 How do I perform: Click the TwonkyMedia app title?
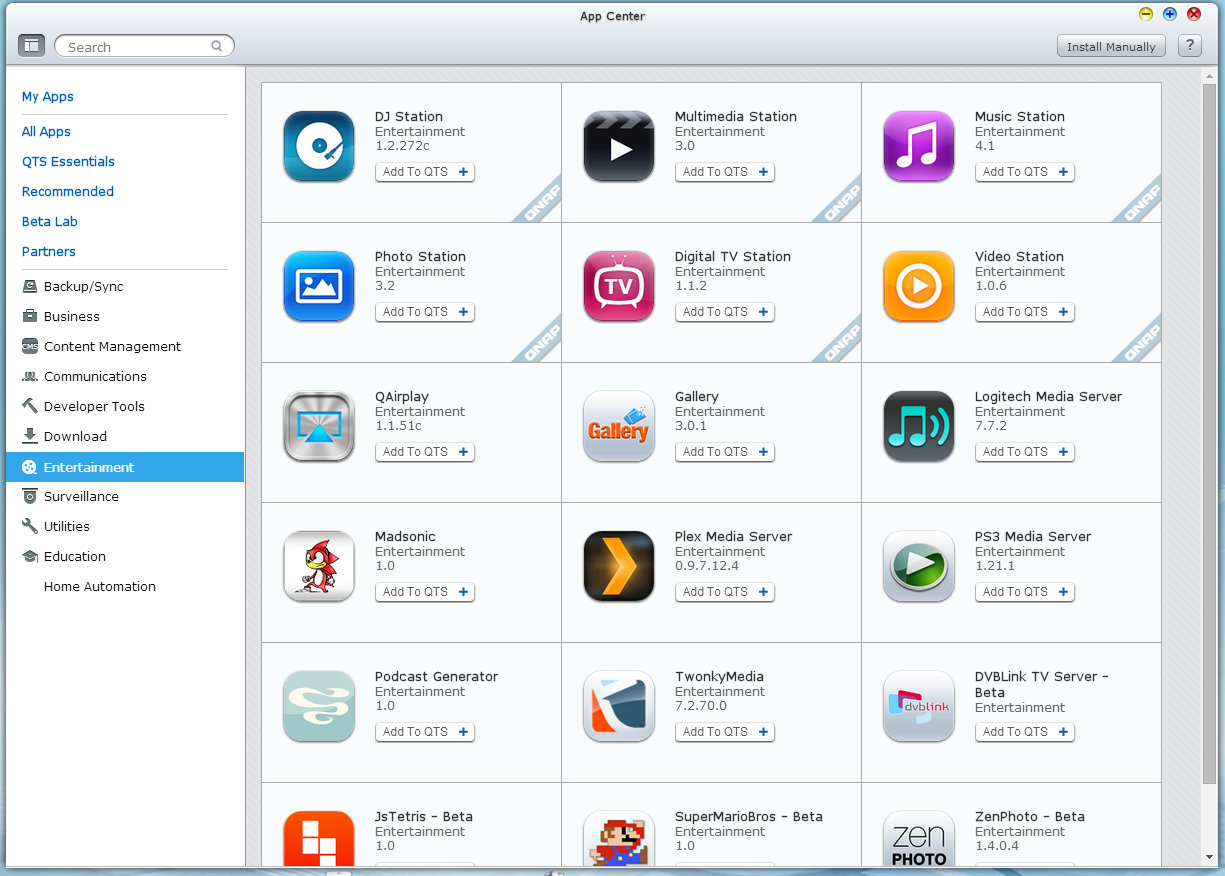[719, 677]
